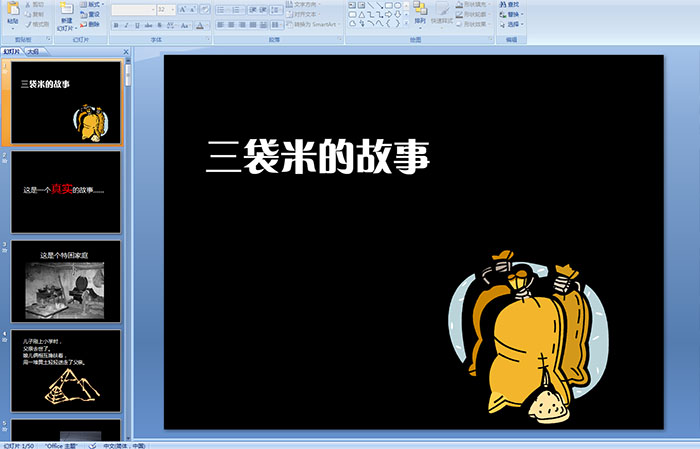Open the Change Case (Aa) menu

[185, 25]
